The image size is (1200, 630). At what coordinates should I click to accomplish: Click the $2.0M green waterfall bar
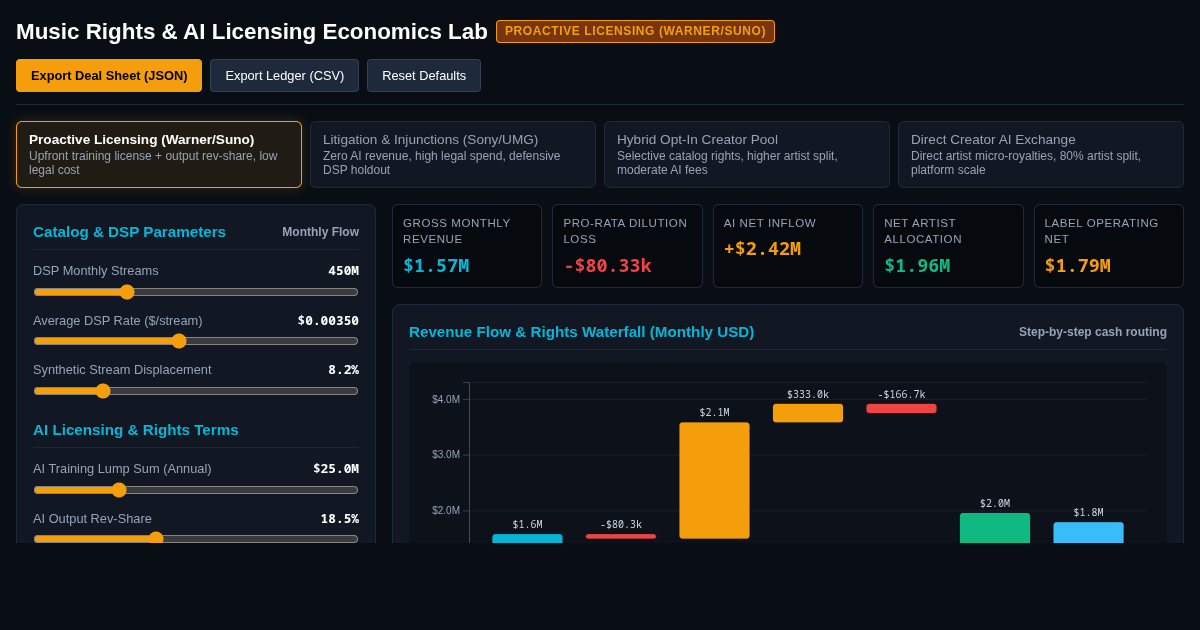coord(995,528)
